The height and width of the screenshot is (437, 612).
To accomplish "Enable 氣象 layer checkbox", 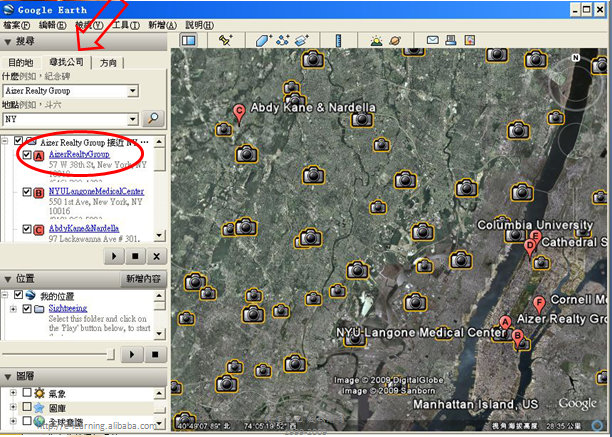I will coord(27,392).
